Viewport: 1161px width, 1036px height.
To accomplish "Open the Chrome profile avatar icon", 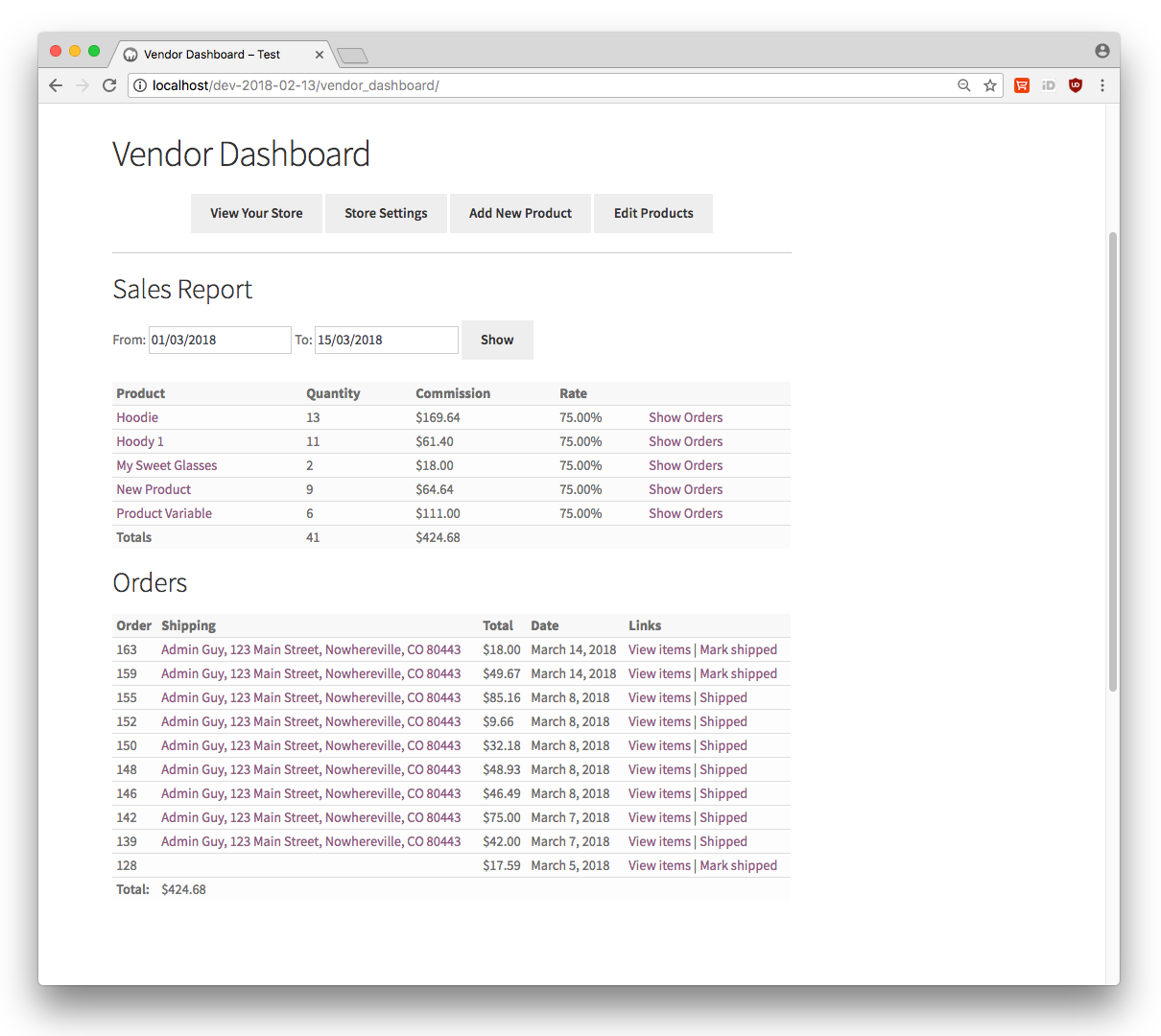I will point(1102,51).
